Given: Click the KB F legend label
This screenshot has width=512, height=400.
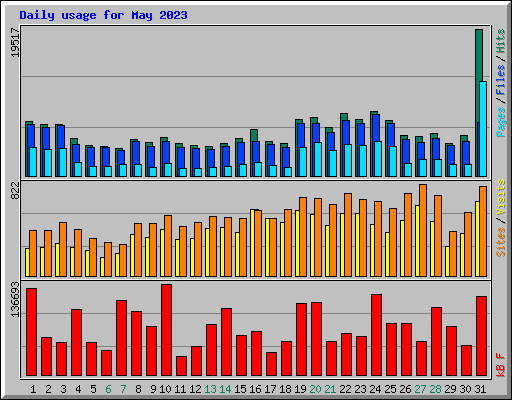Looking at the screenshot, I should click(x=501, y=365).
